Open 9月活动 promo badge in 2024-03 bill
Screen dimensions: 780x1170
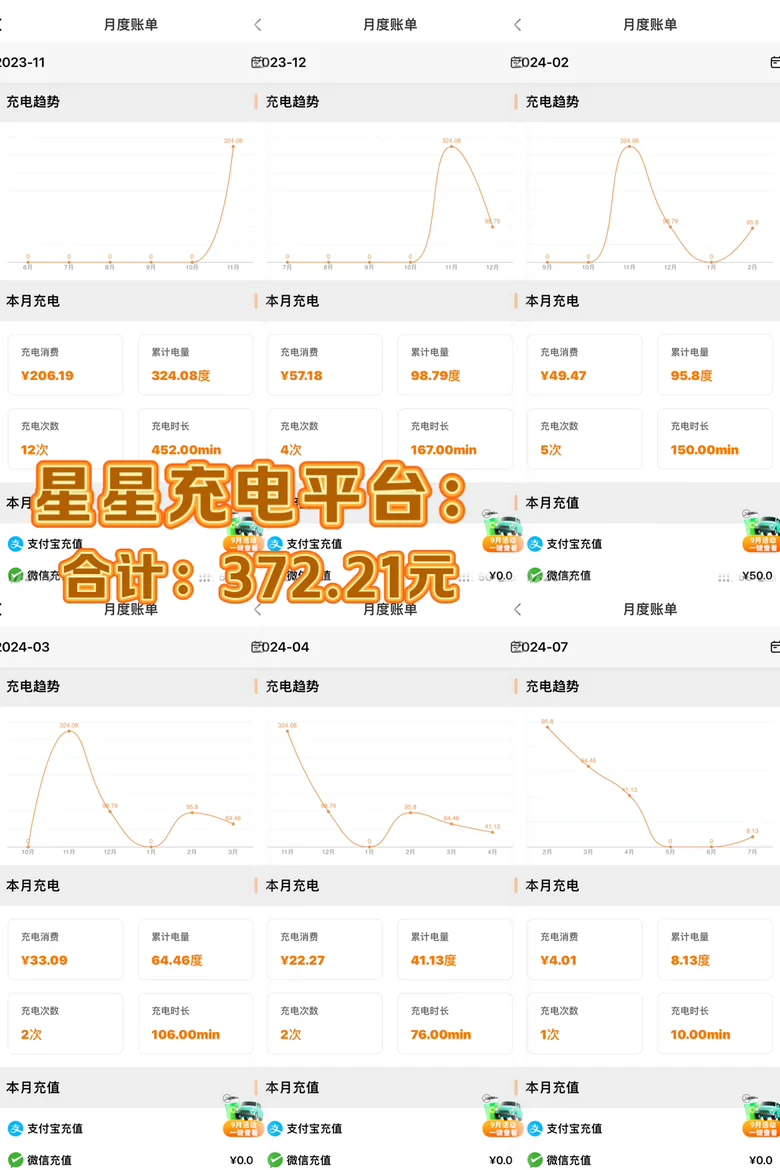(x=243, y=1116)
